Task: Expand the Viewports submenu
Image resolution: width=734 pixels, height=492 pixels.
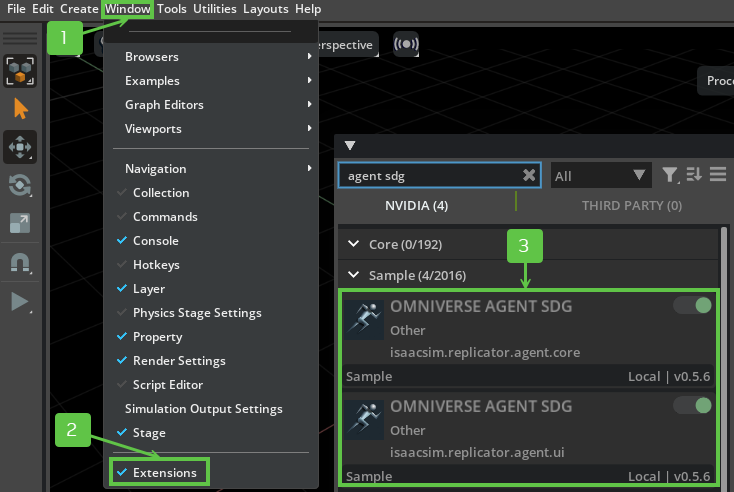Action: tap(211, 129)
